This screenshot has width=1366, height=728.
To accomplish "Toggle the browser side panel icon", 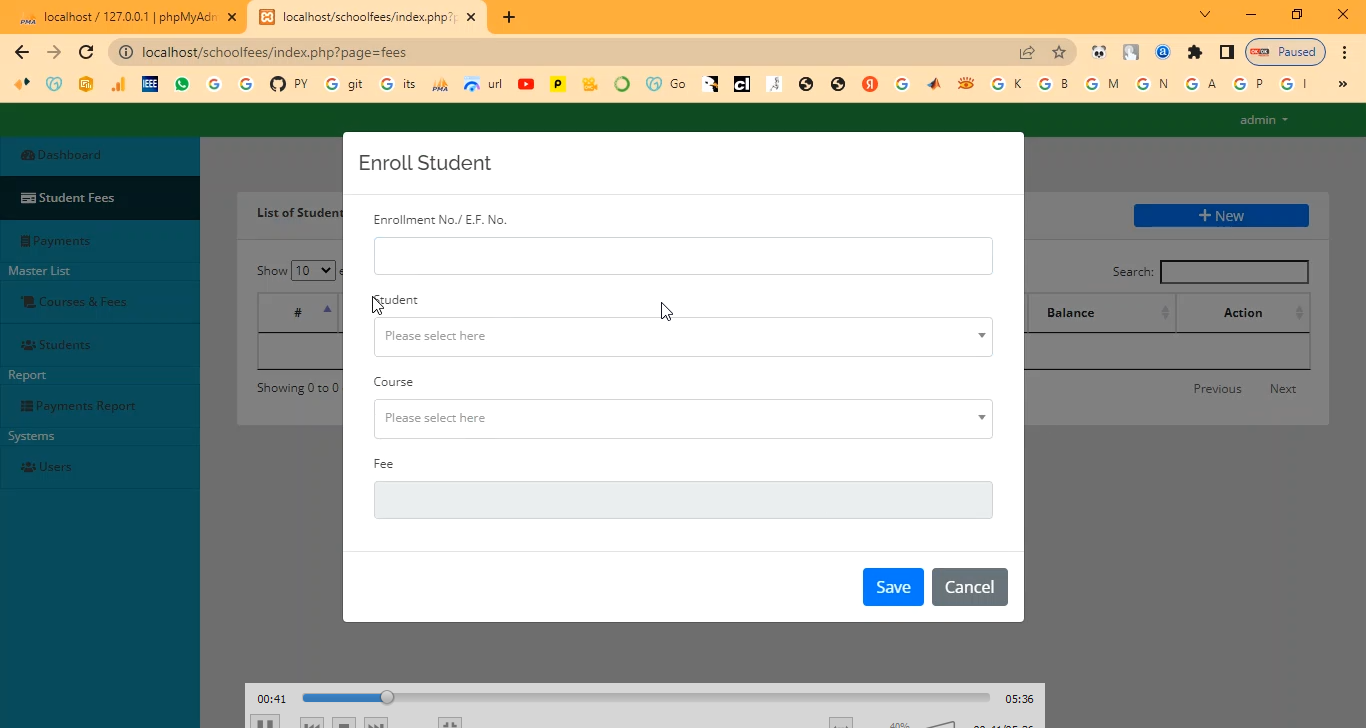I will [1226, 52].
